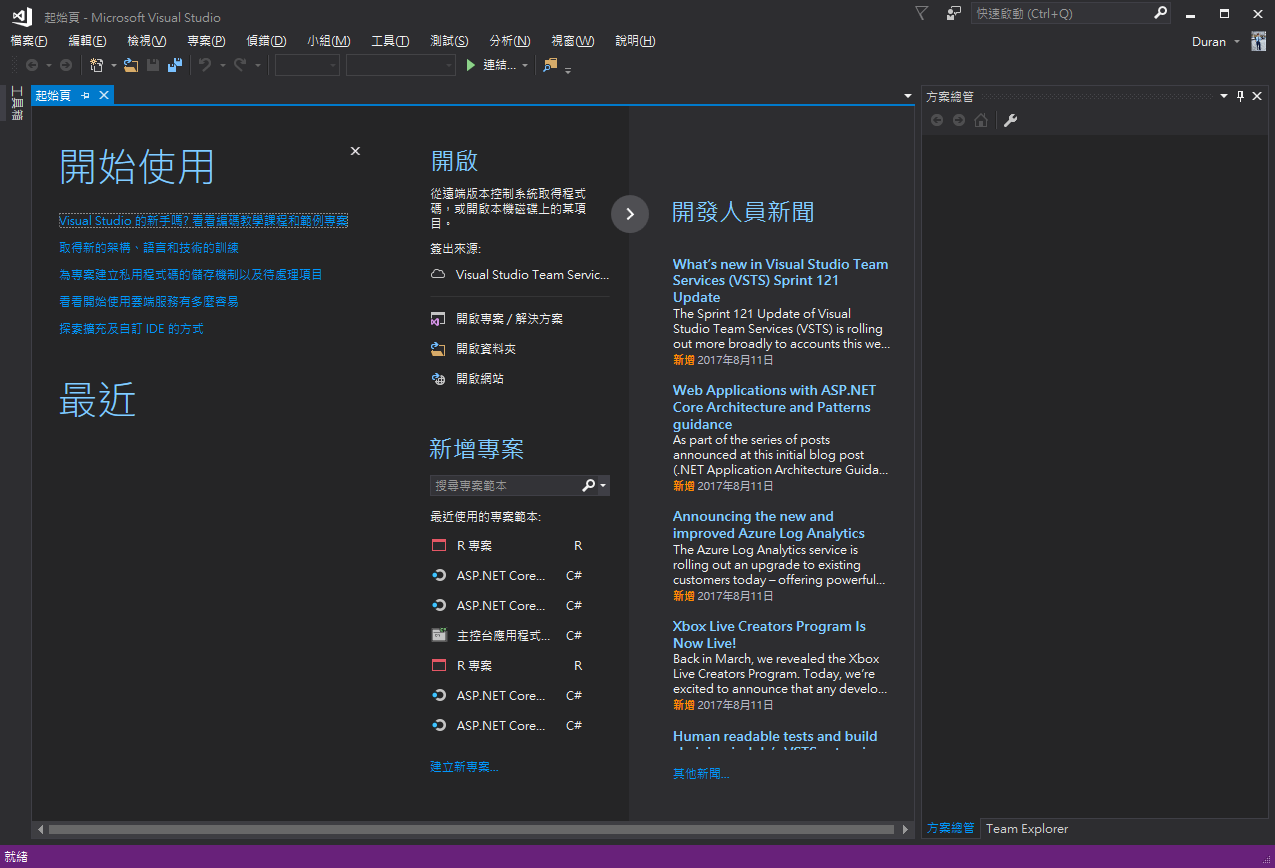
Task: Click the Open File toolbar icon
Action: coord(131,65)
